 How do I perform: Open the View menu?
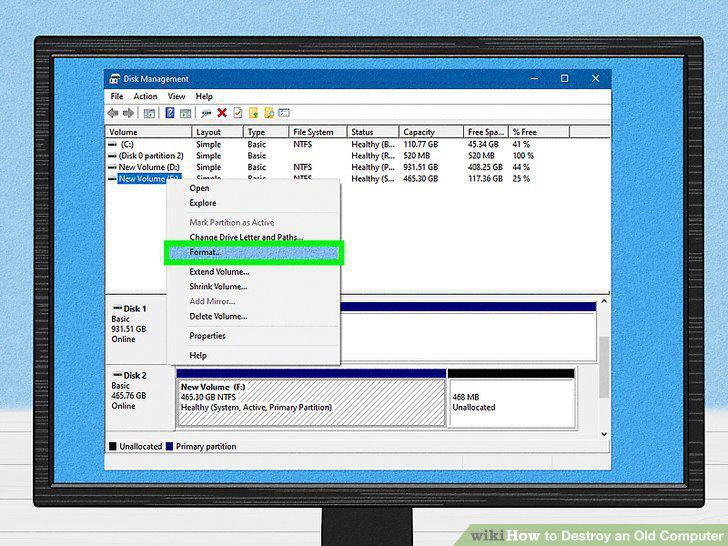click(x=176, y=96)
